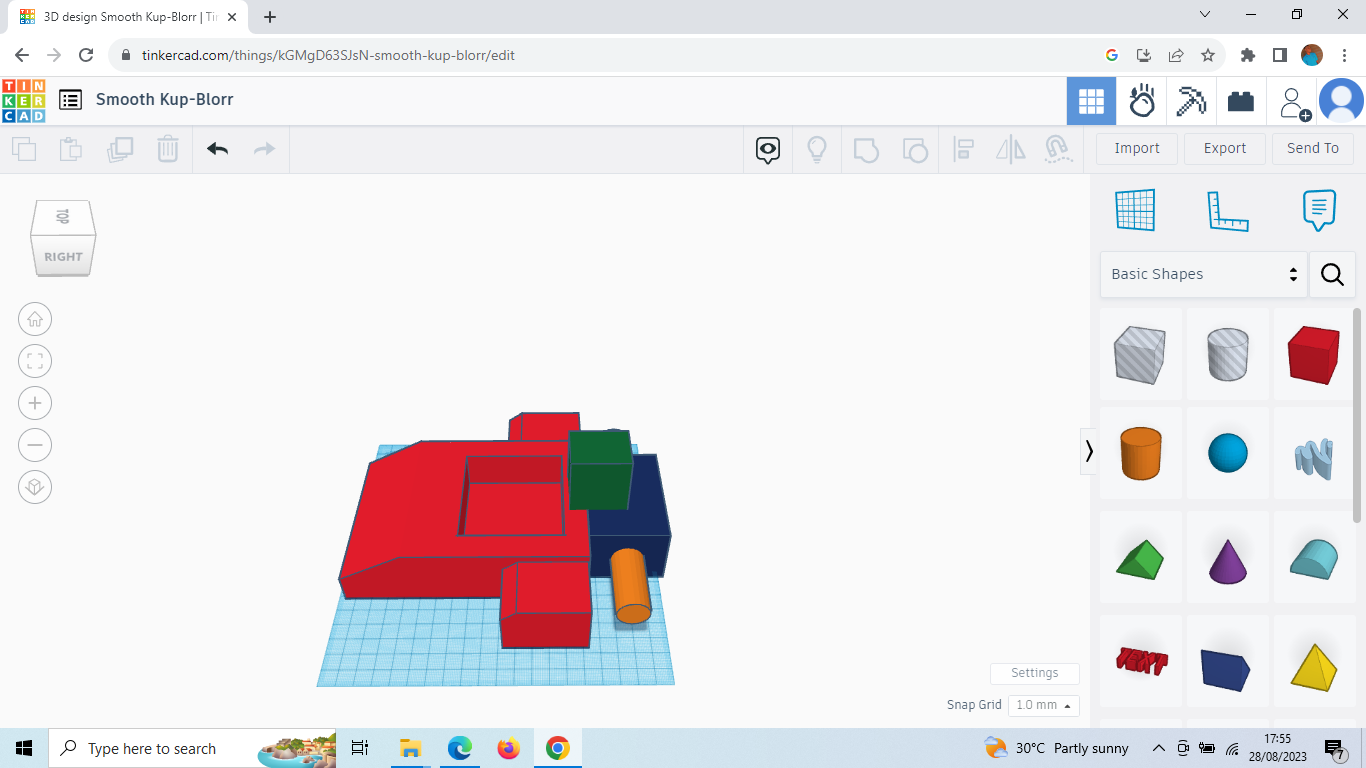Screen dimensions: 1366x768
Task: Switch to Bricks view with brick icon
Action: (x=1241, y=100)
